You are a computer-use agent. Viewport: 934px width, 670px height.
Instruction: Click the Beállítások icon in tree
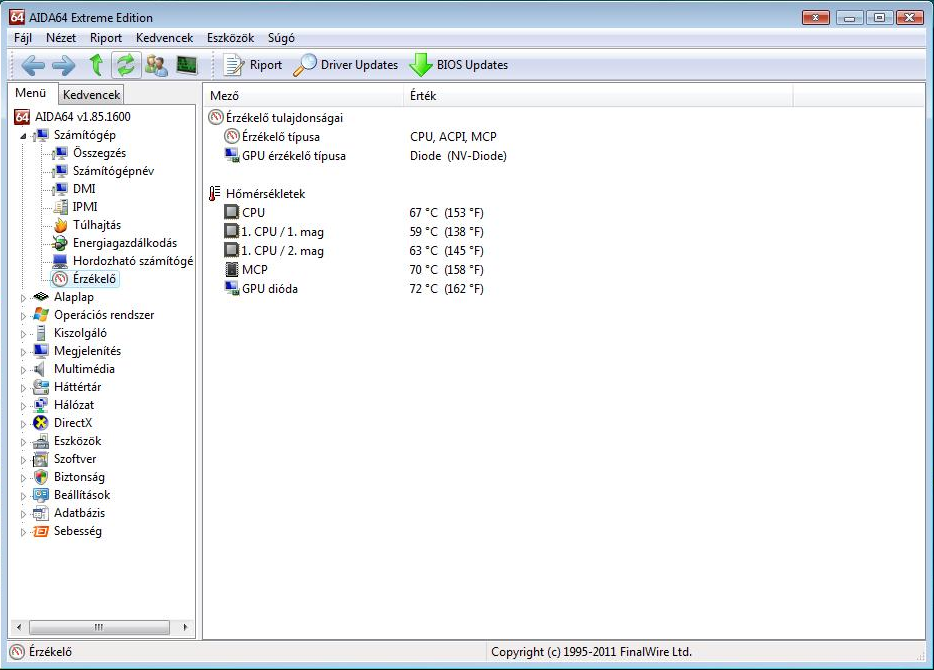pos(41,495)
